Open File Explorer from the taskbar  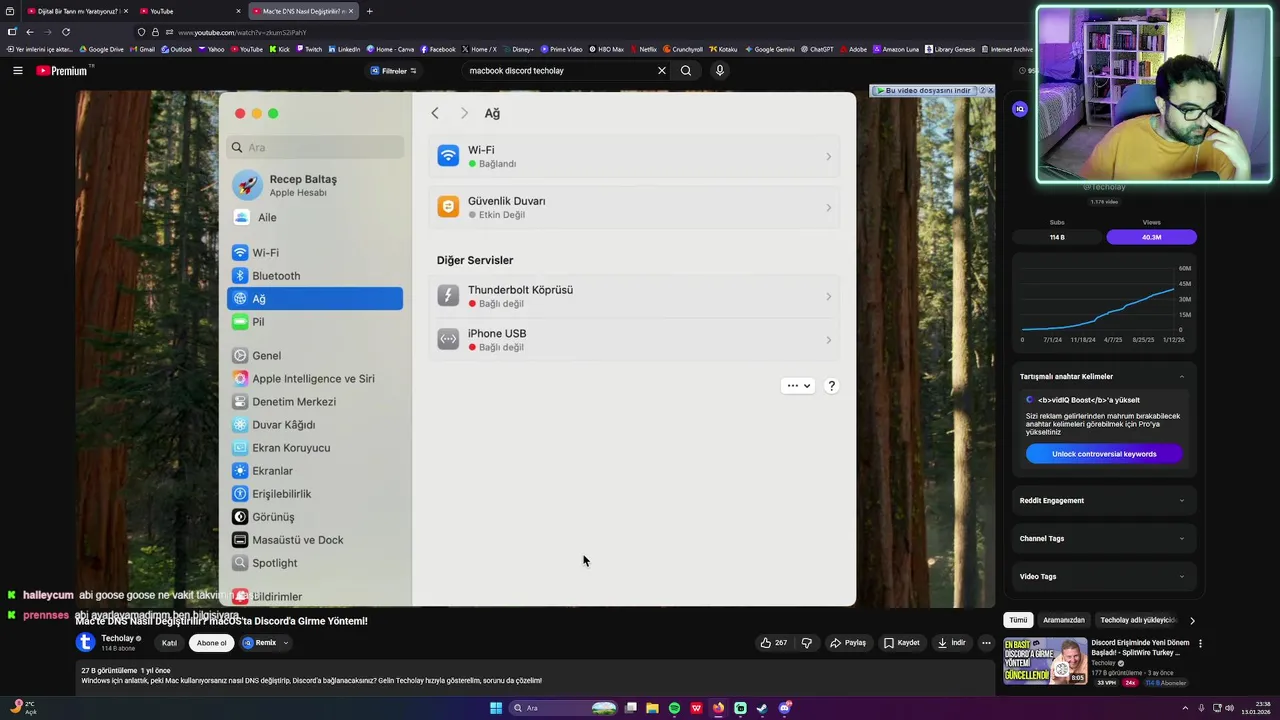652,708
